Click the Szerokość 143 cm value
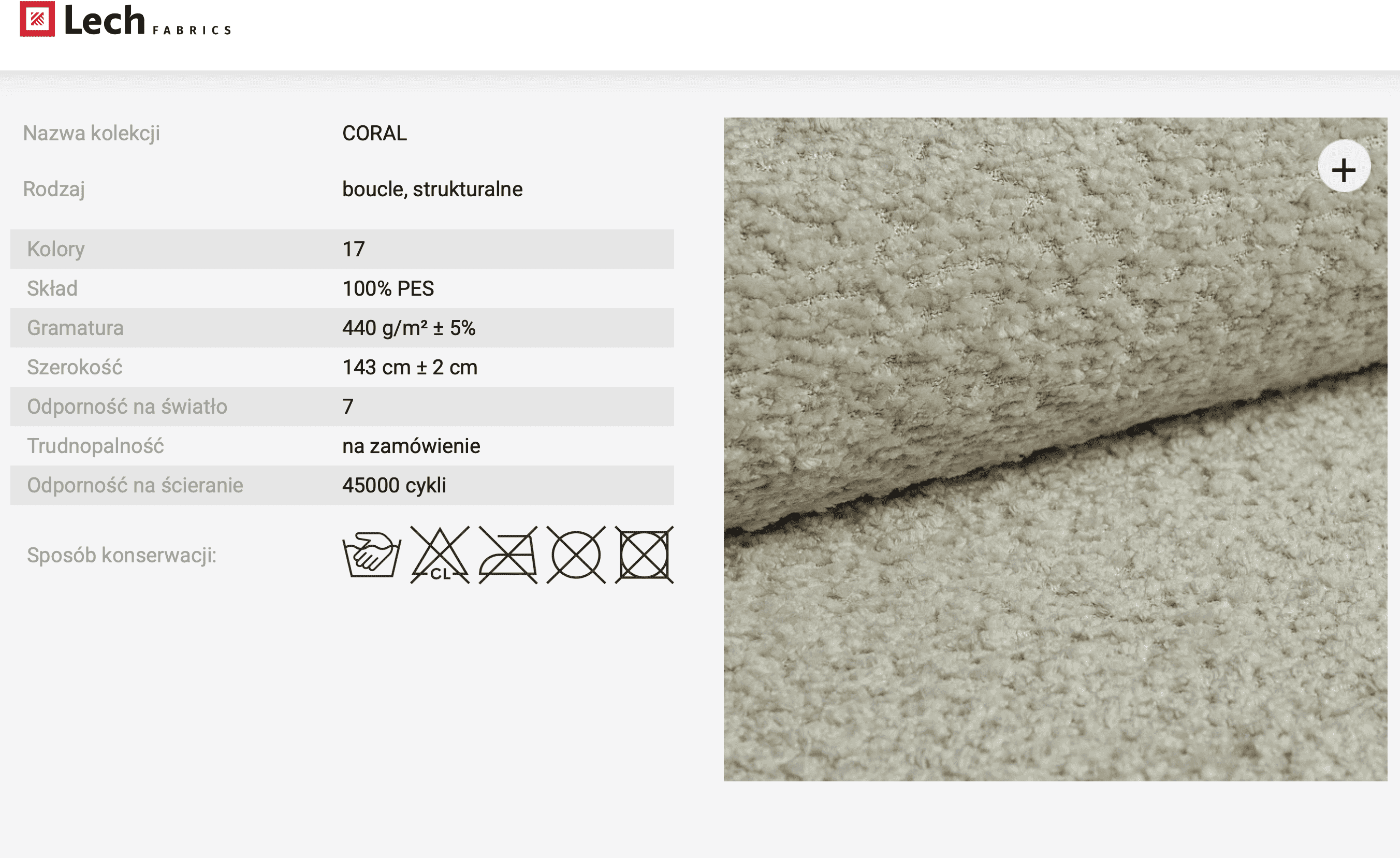Viewport: 1400px width, 858px height. coord(410,367)
